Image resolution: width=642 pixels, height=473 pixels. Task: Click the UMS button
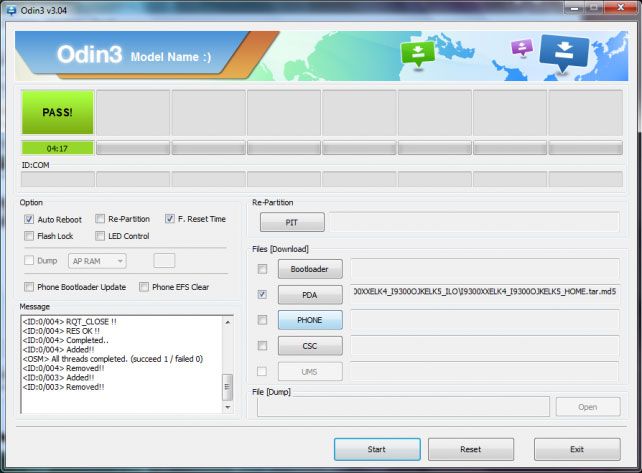point(310,372)
